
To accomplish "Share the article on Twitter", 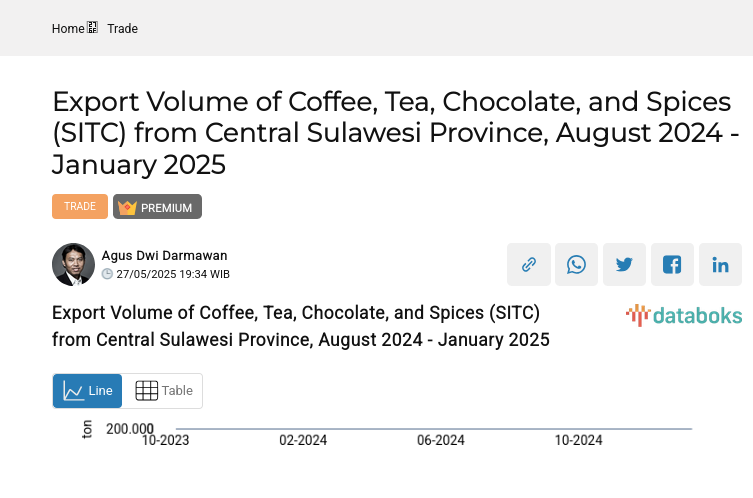I will (625, 265).
